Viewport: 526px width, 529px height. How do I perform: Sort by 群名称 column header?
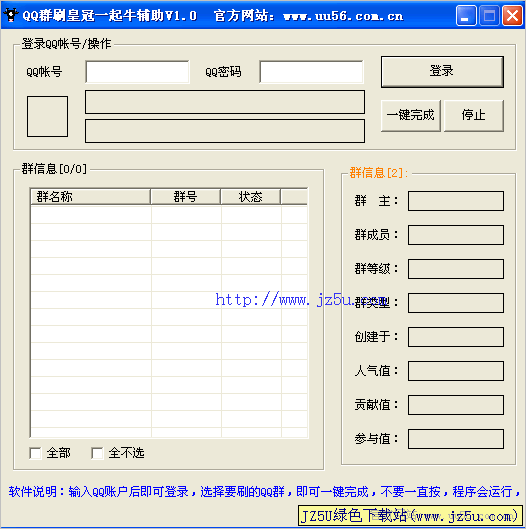coord(90,196)
